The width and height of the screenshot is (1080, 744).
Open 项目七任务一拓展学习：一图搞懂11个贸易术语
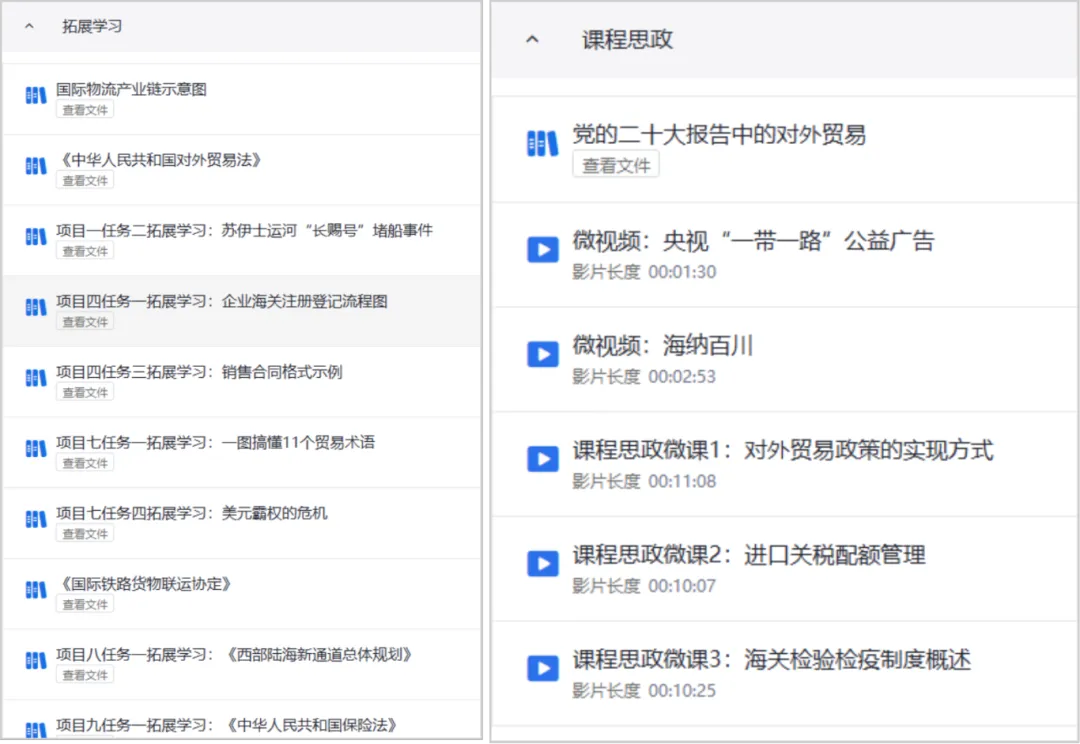point(215,442)
